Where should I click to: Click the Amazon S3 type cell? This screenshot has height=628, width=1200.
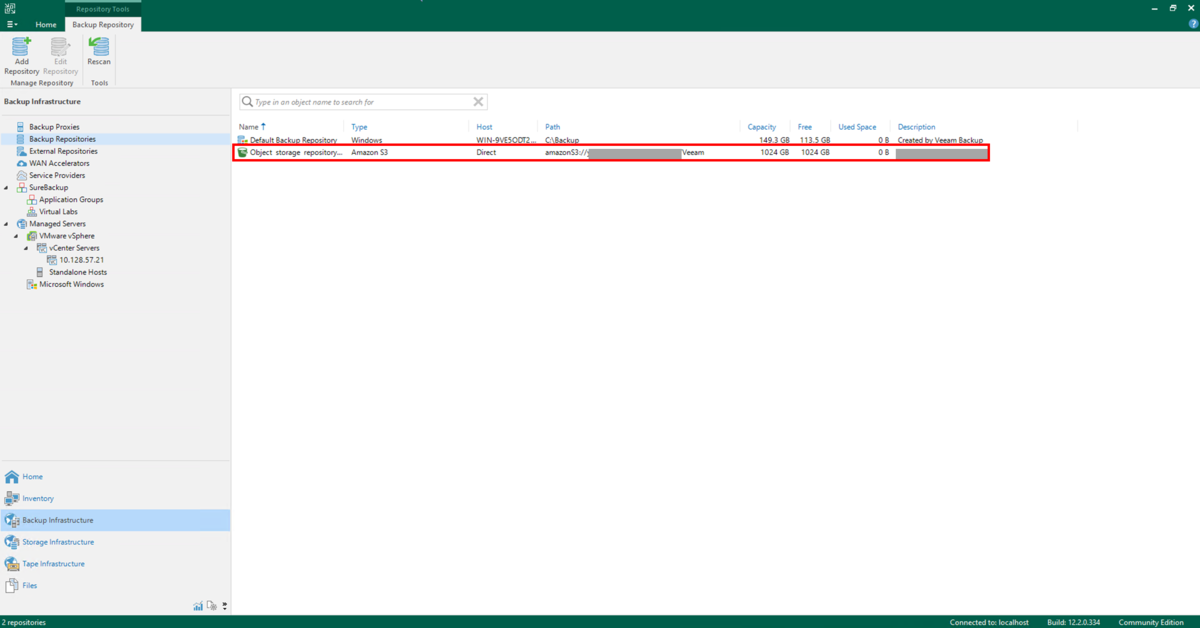tap(369, 152)
